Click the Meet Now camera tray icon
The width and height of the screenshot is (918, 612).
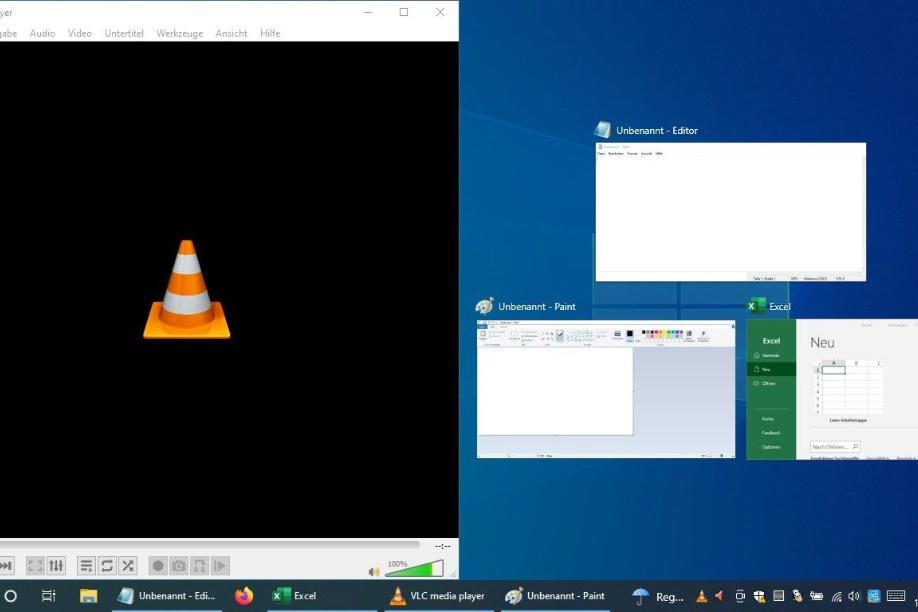coord(740,596)
